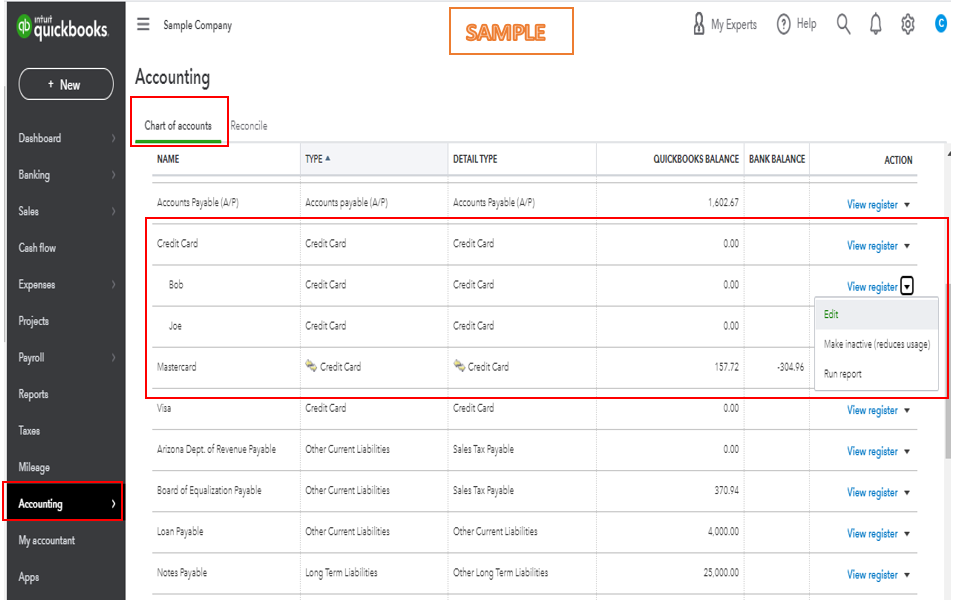Open Payroll in the sidebar
Screen dimensions: 958x610
31,358
